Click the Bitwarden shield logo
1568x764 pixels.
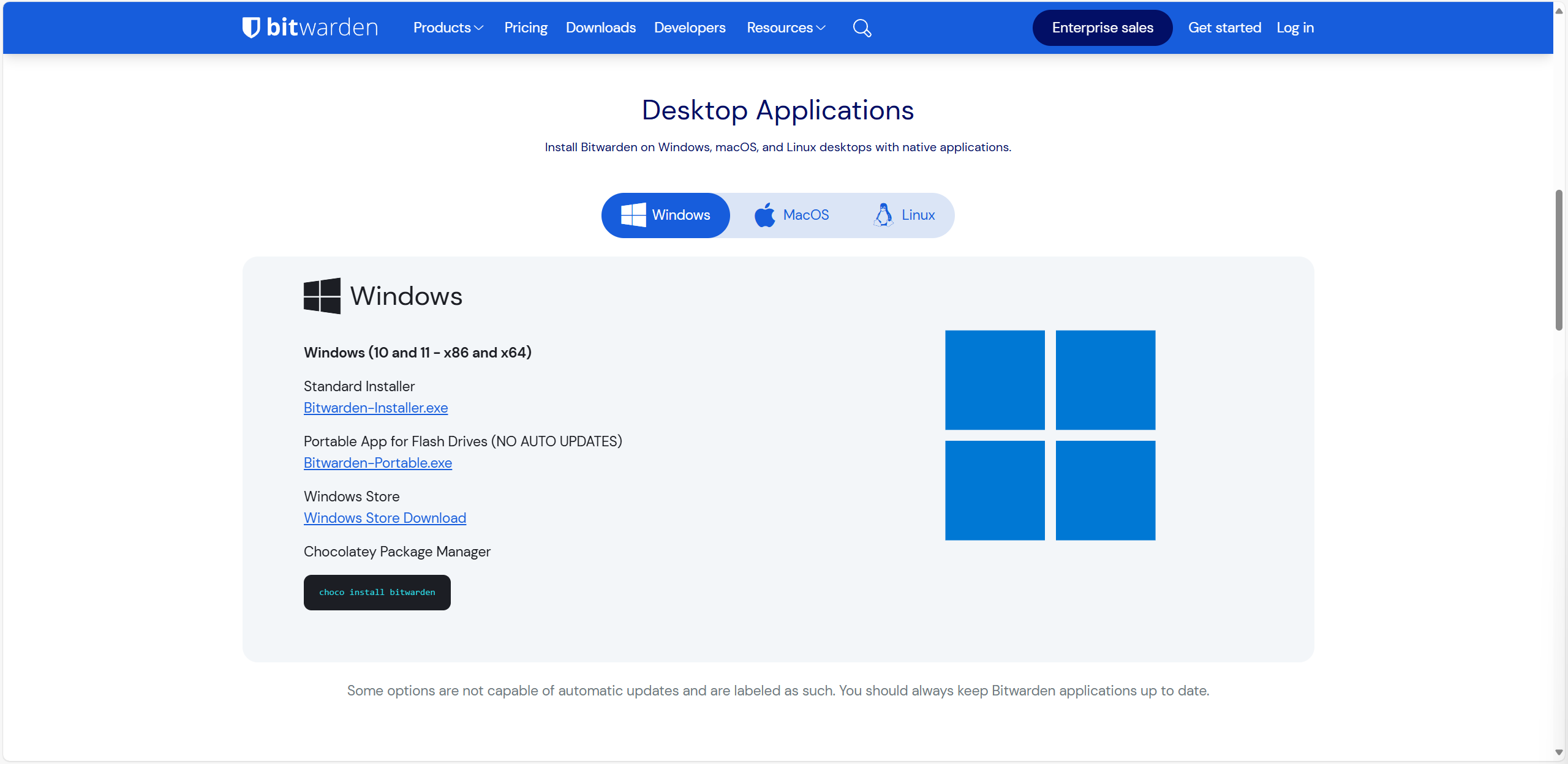pyautogui.click(x=251, y=28)
